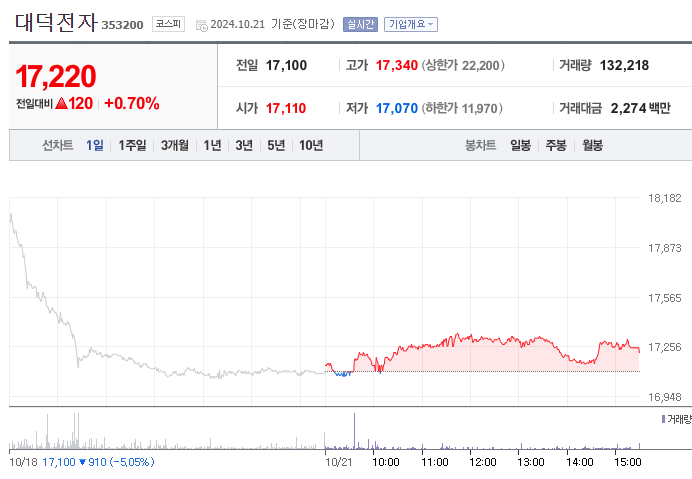This screenshot has height=479, width=692.
Task: Click the trading volume 132,218
Action: [x=624, y=65]
